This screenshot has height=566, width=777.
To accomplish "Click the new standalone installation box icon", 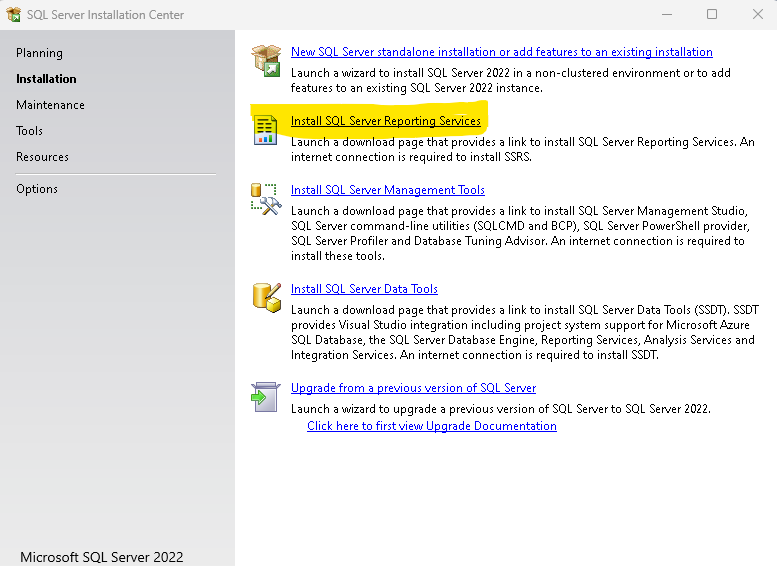I will [266, 60].
